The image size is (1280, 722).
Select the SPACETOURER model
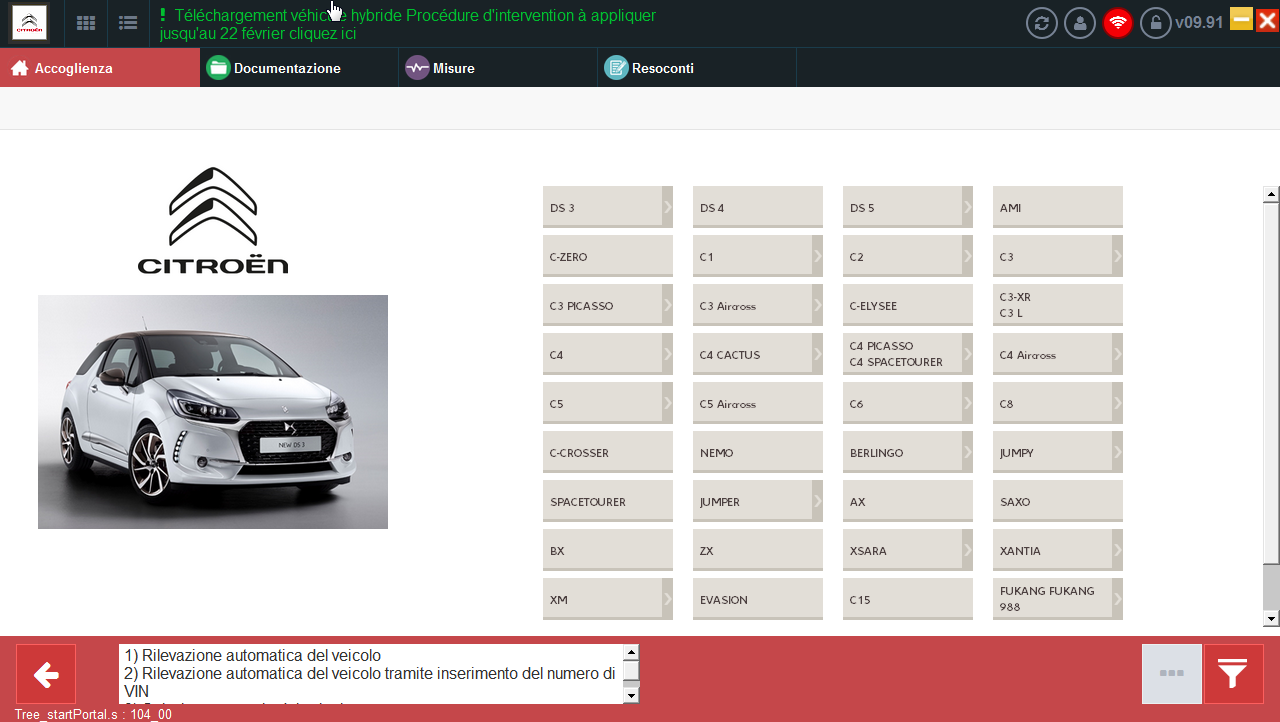608,501
